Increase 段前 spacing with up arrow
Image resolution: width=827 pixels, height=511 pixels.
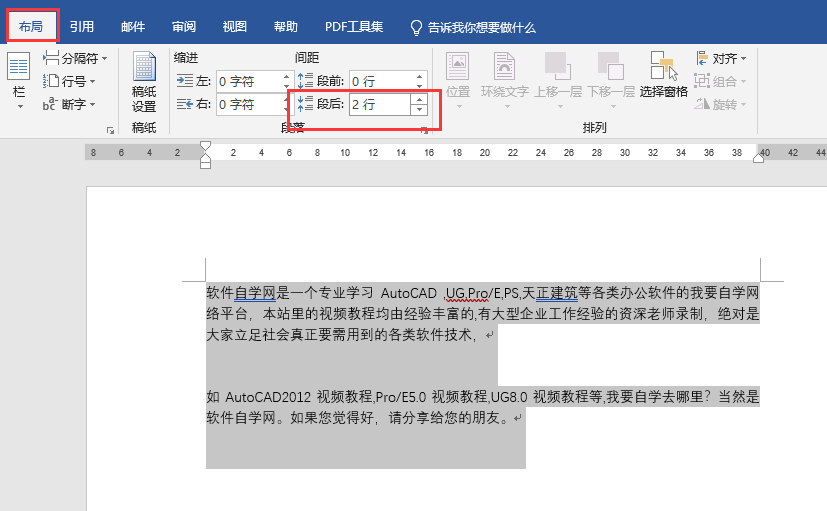tap(419, 76)
